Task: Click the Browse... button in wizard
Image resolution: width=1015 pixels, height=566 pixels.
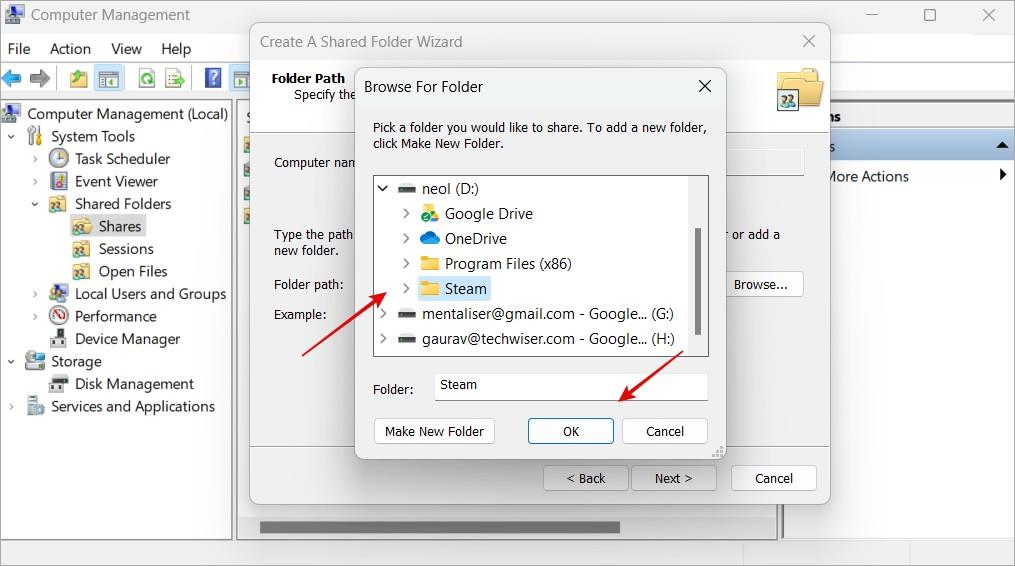Action: 764,284
